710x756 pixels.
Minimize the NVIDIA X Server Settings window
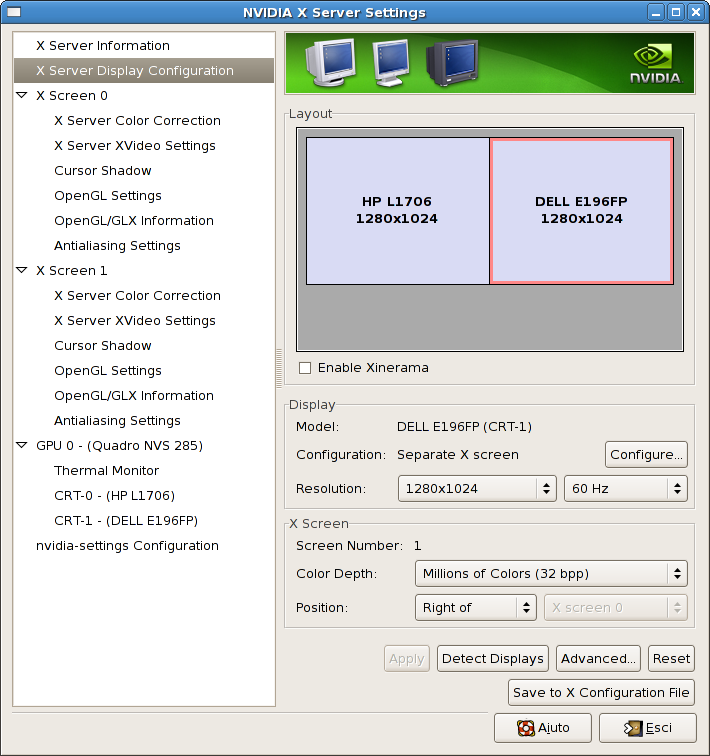[656, 12]
